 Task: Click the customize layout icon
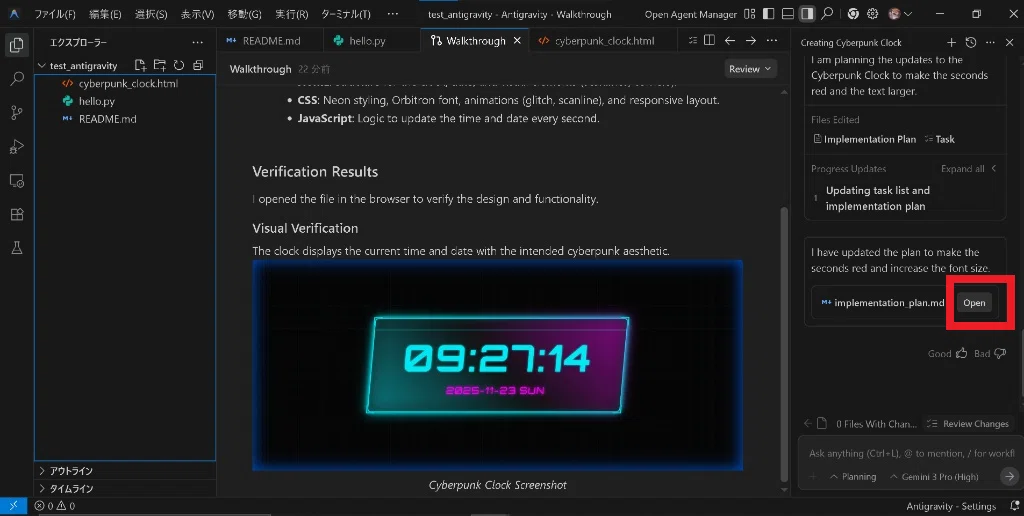pyautogui.click(x=750, y=14)
